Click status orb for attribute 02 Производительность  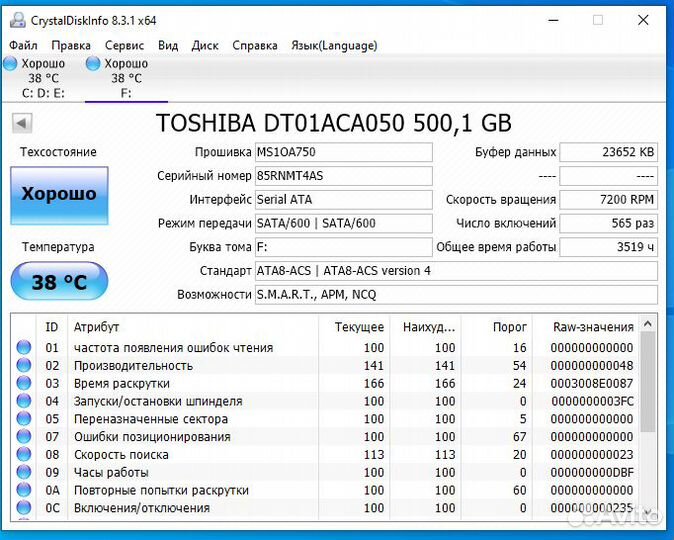pos(24,365)
